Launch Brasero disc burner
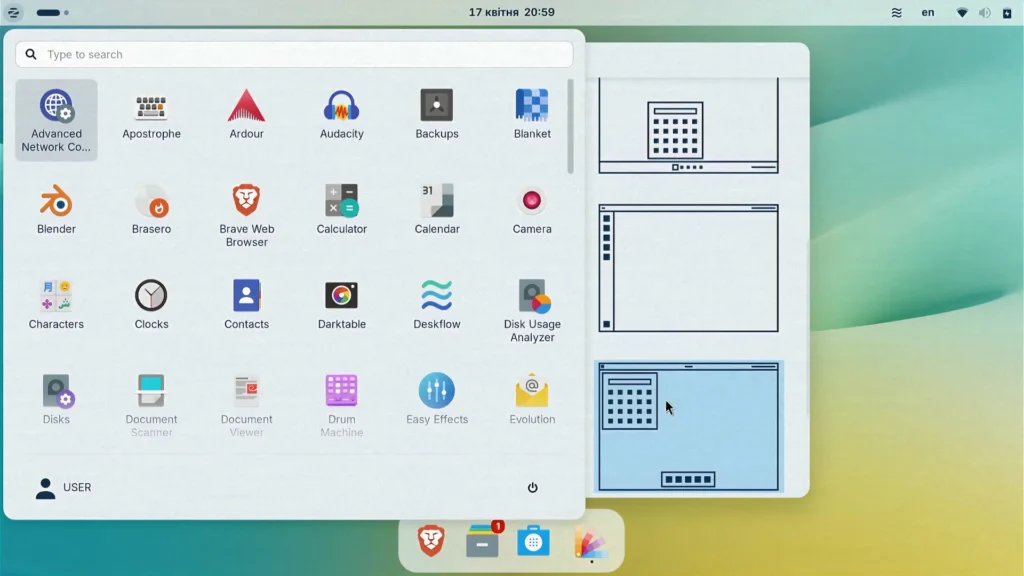Viewport: 1024px width, 576px height. 151,210
